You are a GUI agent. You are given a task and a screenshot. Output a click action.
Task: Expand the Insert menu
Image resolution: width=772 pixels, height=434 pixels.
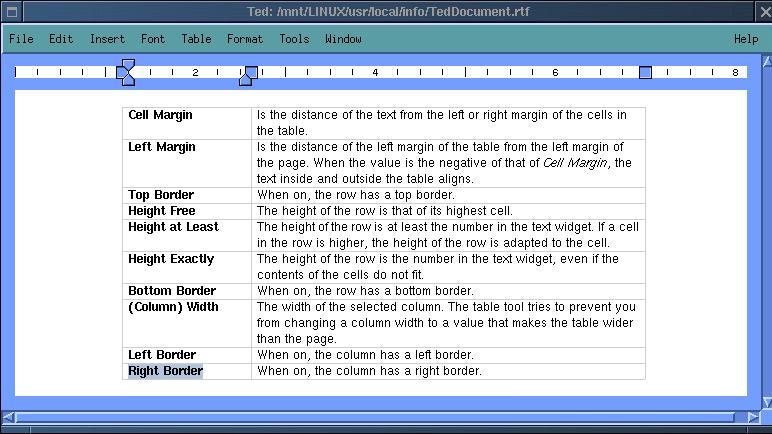pos(107,39)
